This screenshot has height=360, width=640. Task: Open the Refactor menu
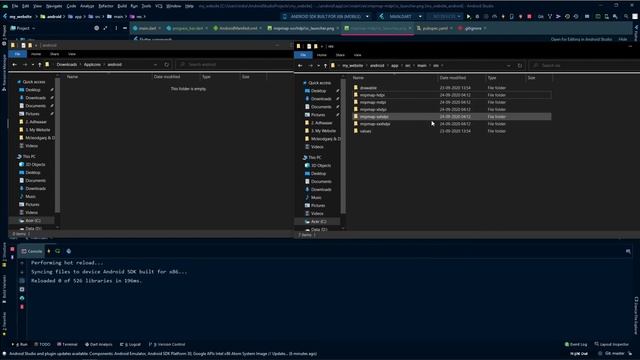coord(106,6)
